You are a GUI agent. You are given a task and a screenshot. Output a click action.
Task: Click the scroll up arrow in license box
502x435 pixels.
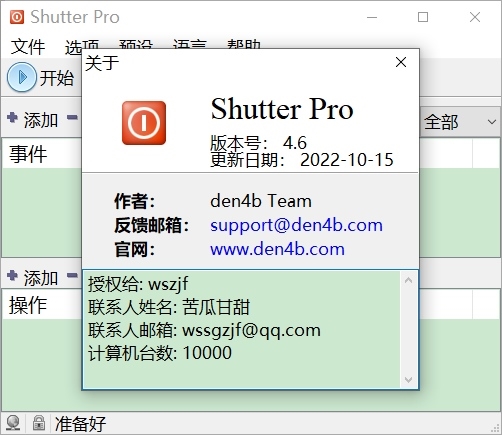[408, 280]
